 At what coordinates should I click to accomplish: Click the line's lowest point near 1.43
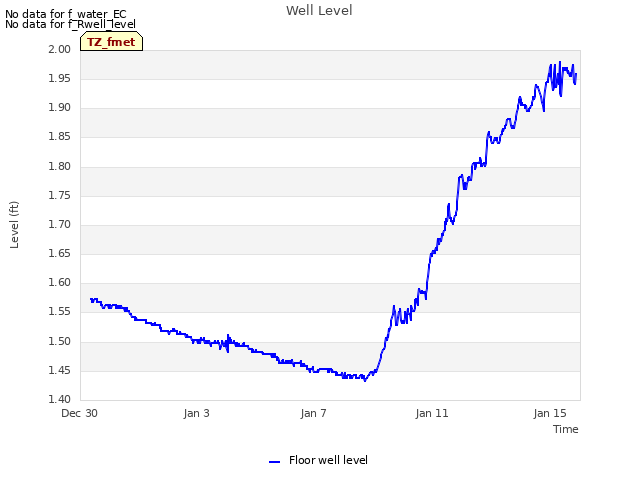pyautogui.click(x=365, y=380)
